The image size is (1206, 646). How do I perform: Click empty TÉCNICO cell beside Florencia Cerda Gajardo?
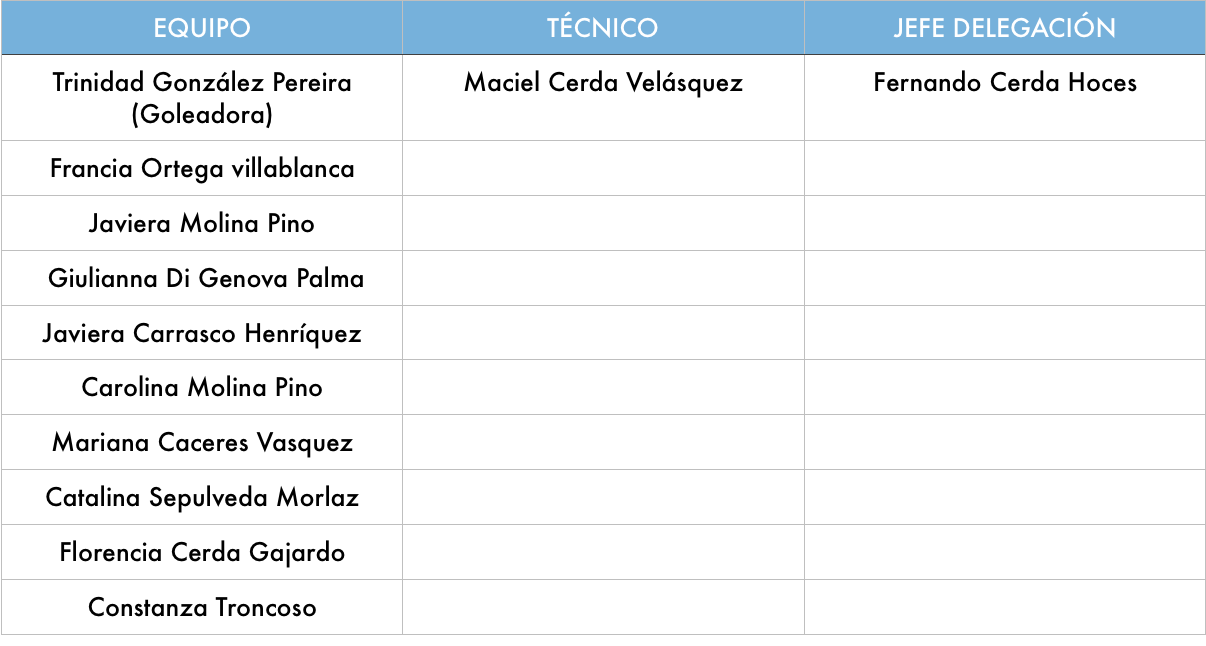(x=603, y=552)
